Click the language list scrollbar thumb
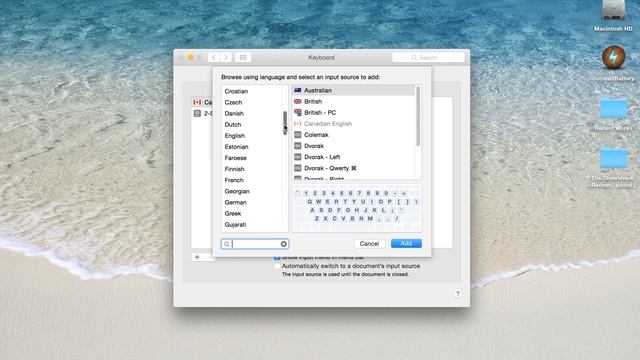640x360 pixels. pyautogui.click(x=285, y=123)
